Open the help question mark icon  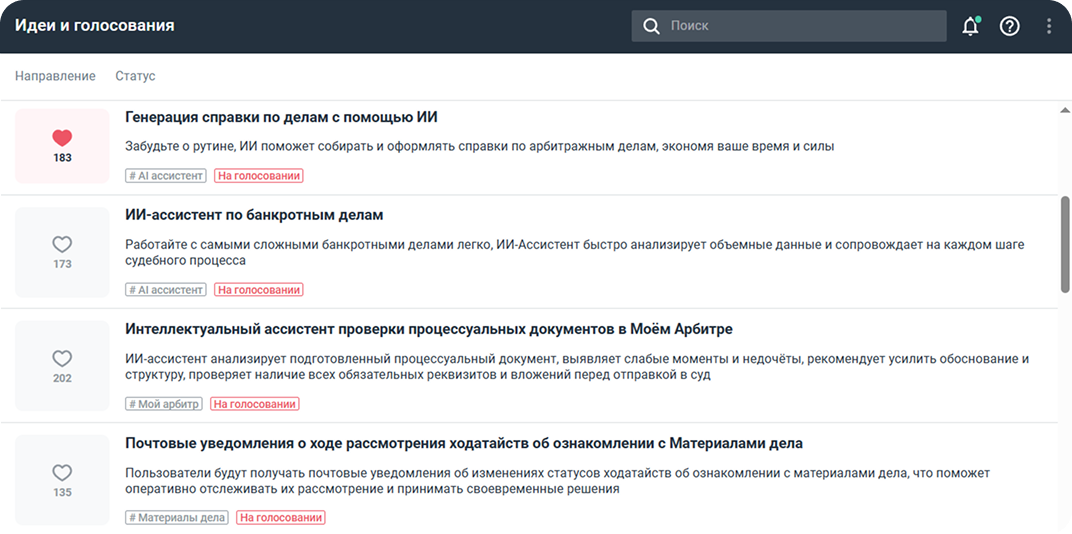pos(1010,26)
